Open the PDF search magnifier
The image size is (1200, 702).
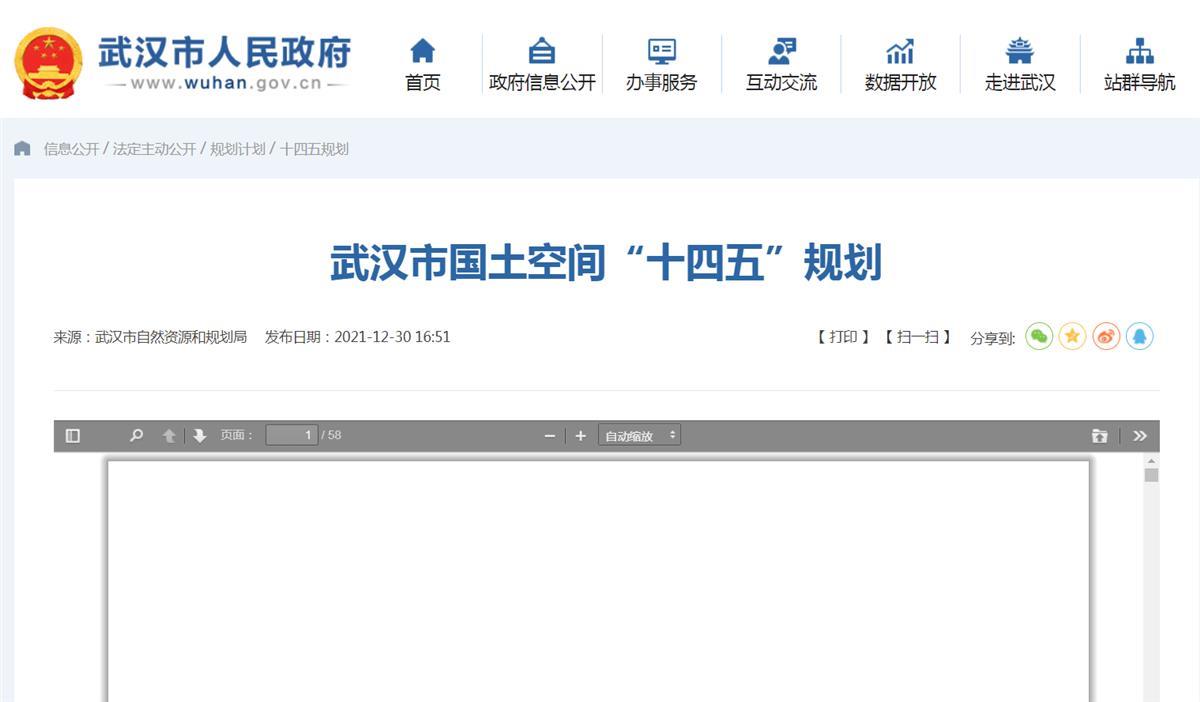click(137, 435)
